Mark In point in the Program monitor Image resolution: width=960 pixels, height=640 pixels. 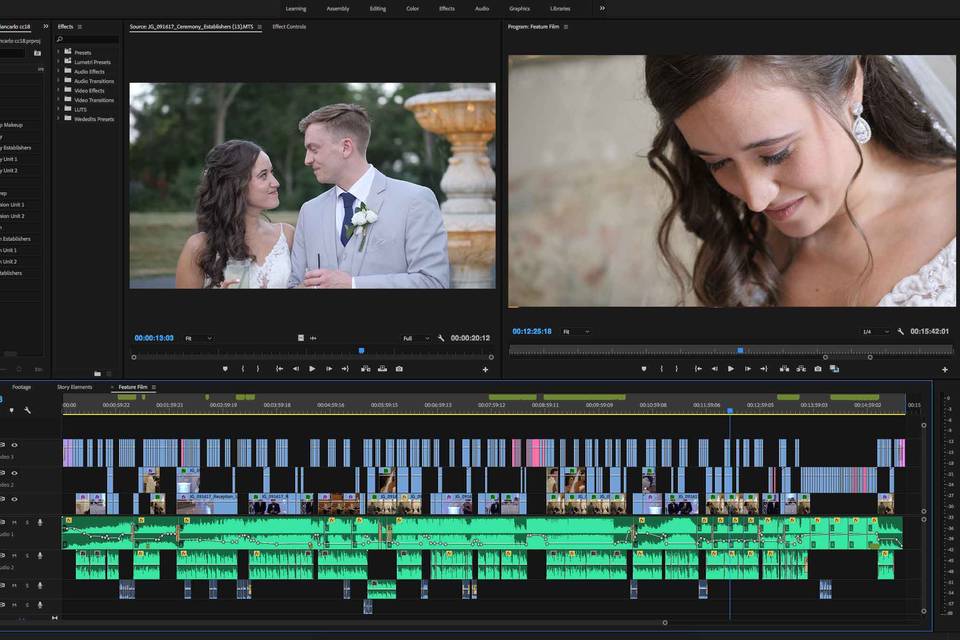coord(661,369)
